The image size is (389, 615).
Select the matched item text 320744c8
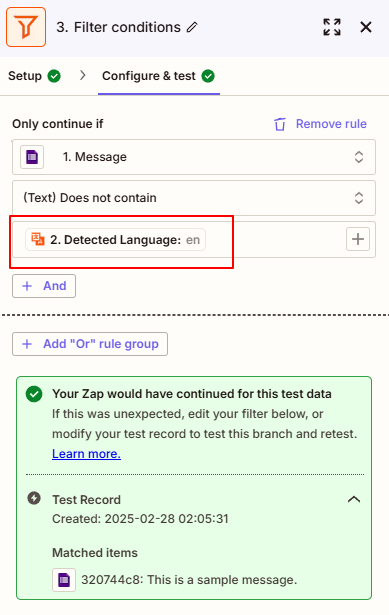[189, 580]
